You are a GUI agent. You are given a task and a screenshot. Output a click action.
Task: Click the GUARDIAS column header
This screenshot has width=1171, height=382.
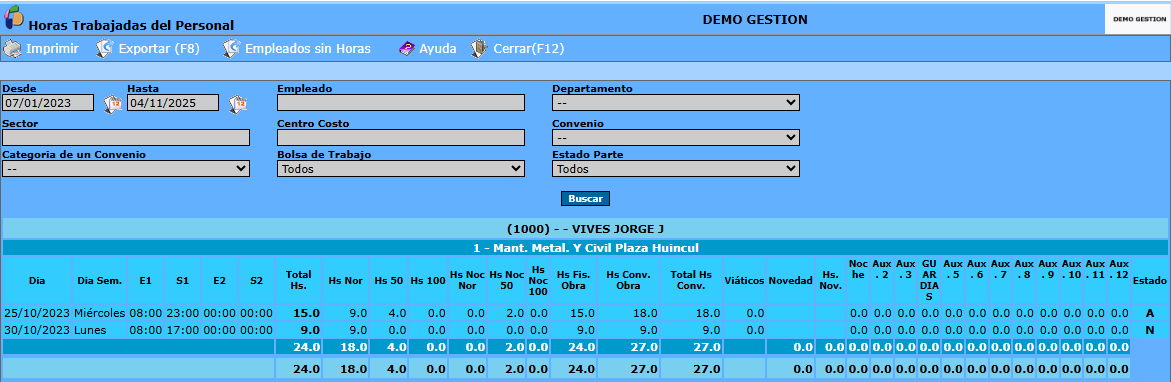tap(928, 281)
